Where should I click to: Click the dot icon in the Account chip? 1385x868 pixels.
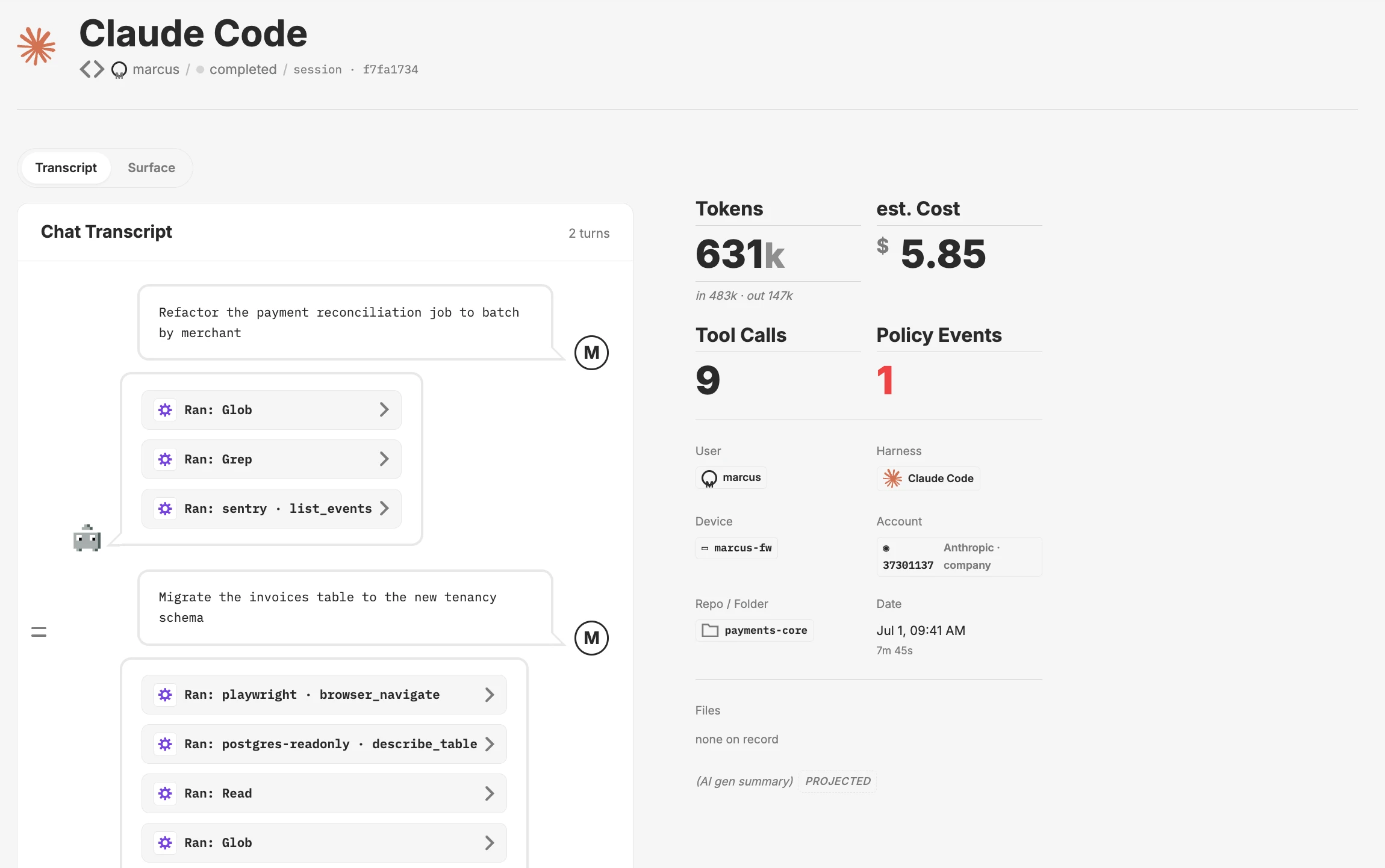[x=886, y=548]
